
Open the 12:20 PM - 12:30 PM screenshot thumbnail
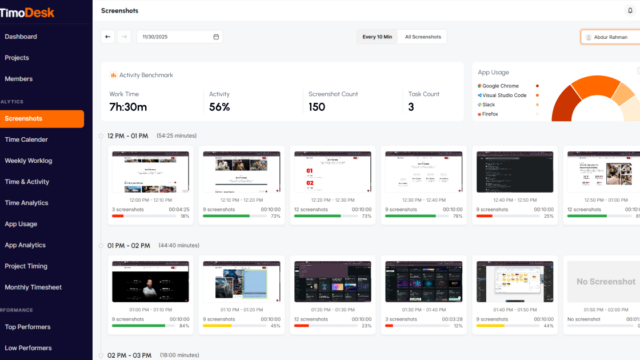333,172
